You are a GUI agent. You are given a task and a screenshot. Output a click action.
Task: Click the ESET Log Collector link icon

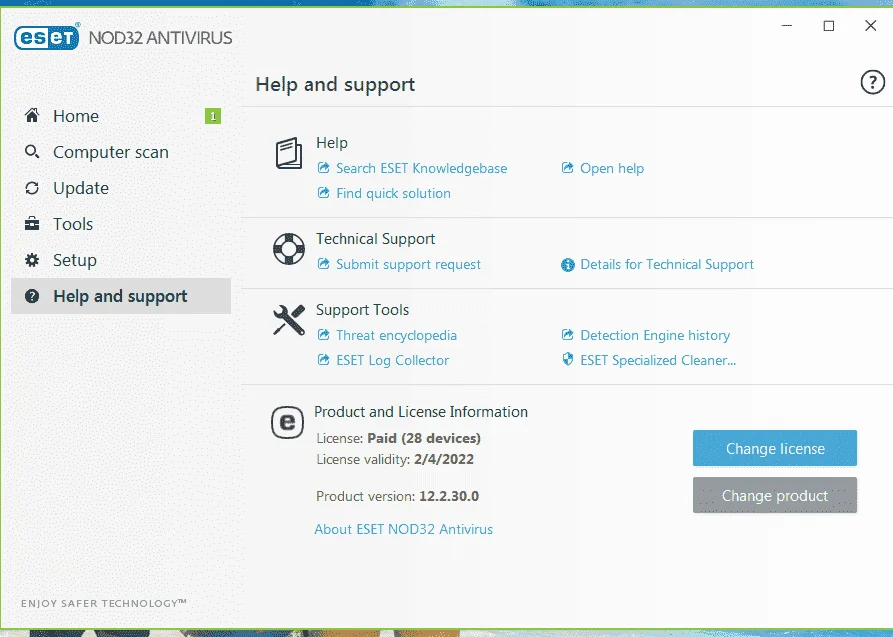pyautogui.click(x=323, y=360)
